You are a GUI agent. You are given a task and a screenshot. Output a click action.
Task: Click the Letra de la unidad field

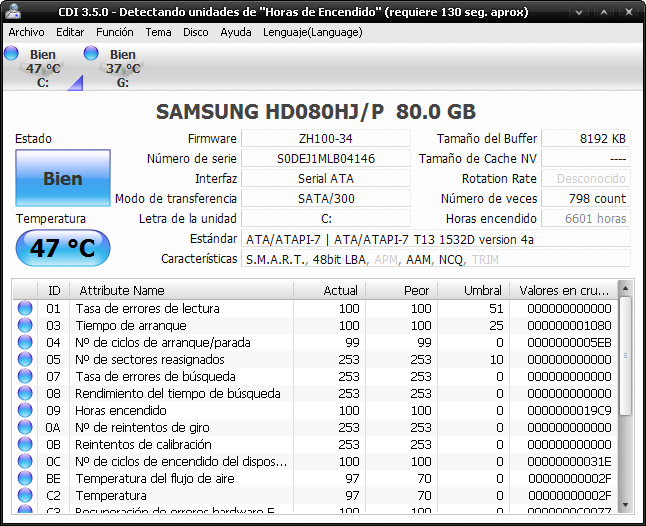[x=325, y=218]
